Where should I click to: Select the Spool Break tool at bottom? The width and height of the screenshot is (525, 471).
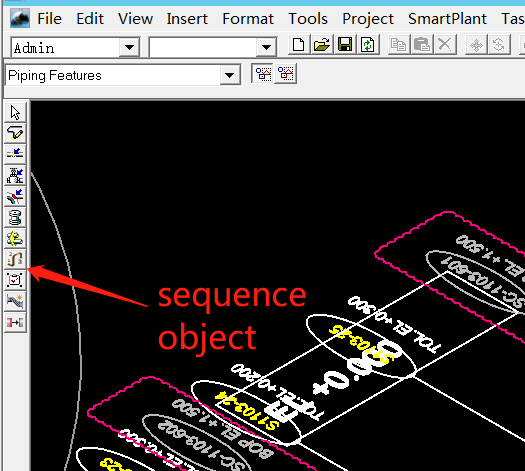pos(15,322)
